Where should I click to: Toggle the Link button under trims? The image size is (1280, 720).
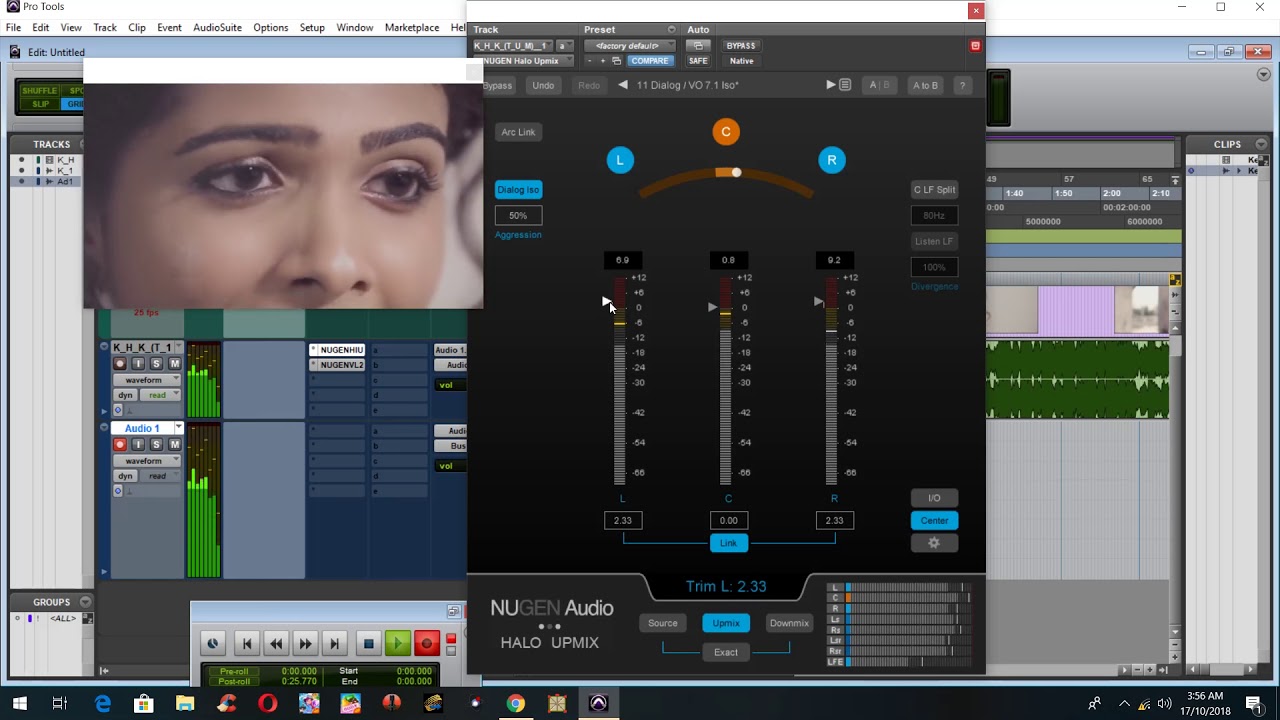click(728, 543)
